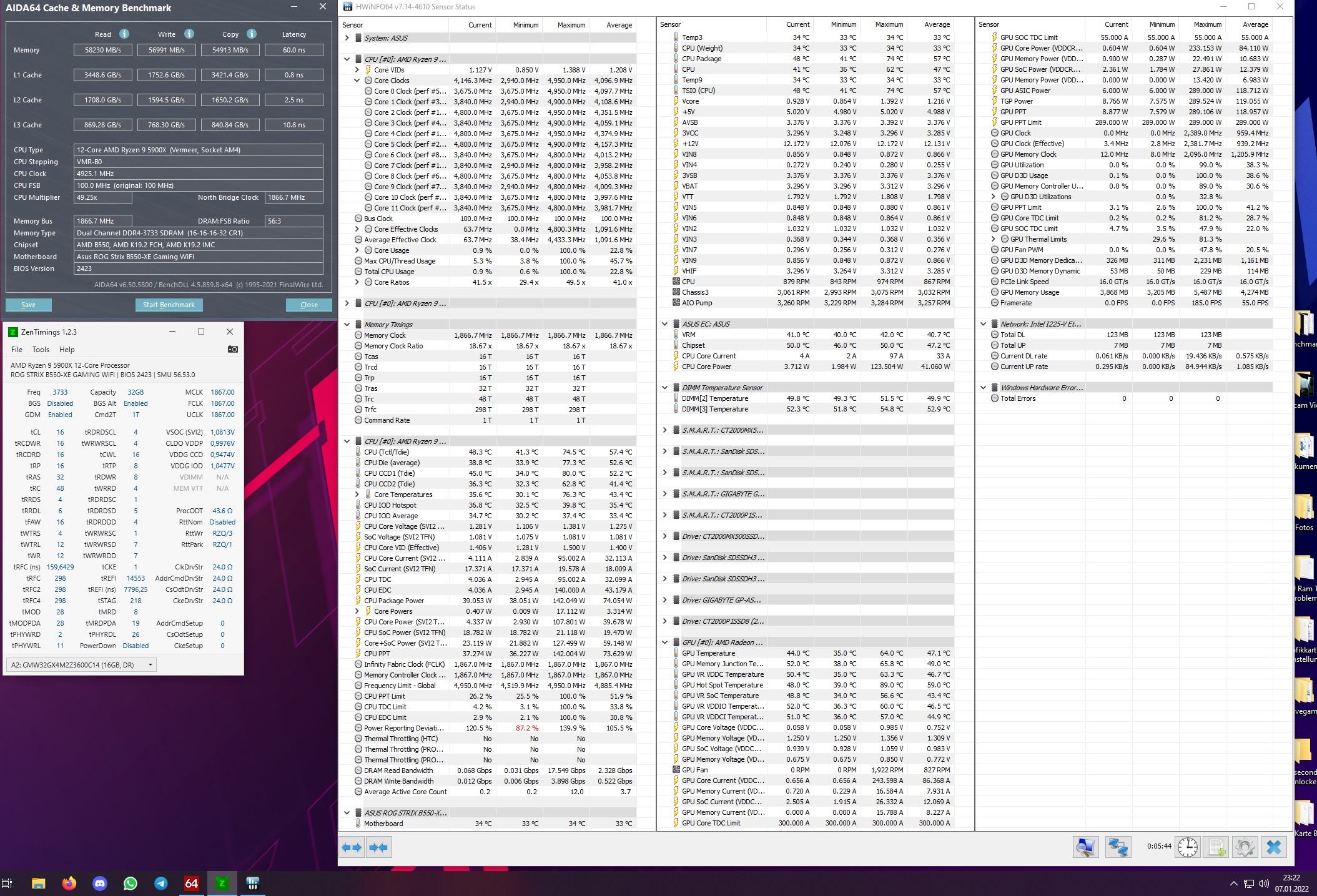Open the A2 memory module dropdown in ZenTimings
This screenshot has height=896, width=1317.
pyautogui.click(x=81, y=665)
